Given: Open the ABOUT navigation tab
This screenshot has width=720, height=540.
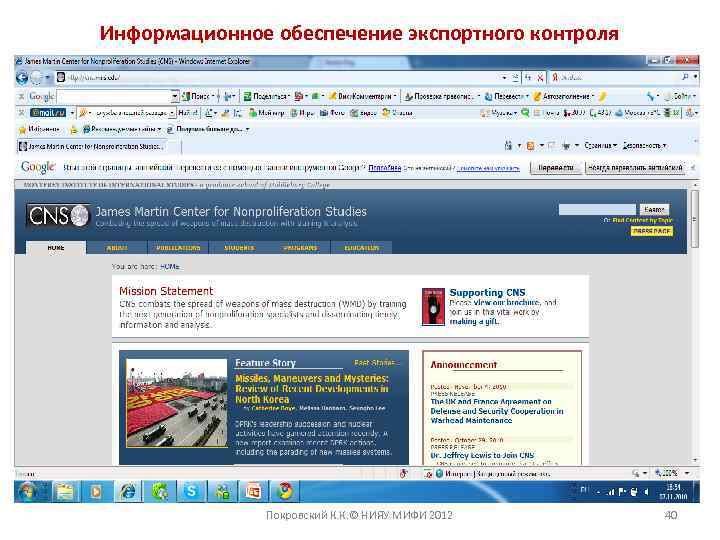Looking at the screenshot, I should coord(117,248).
